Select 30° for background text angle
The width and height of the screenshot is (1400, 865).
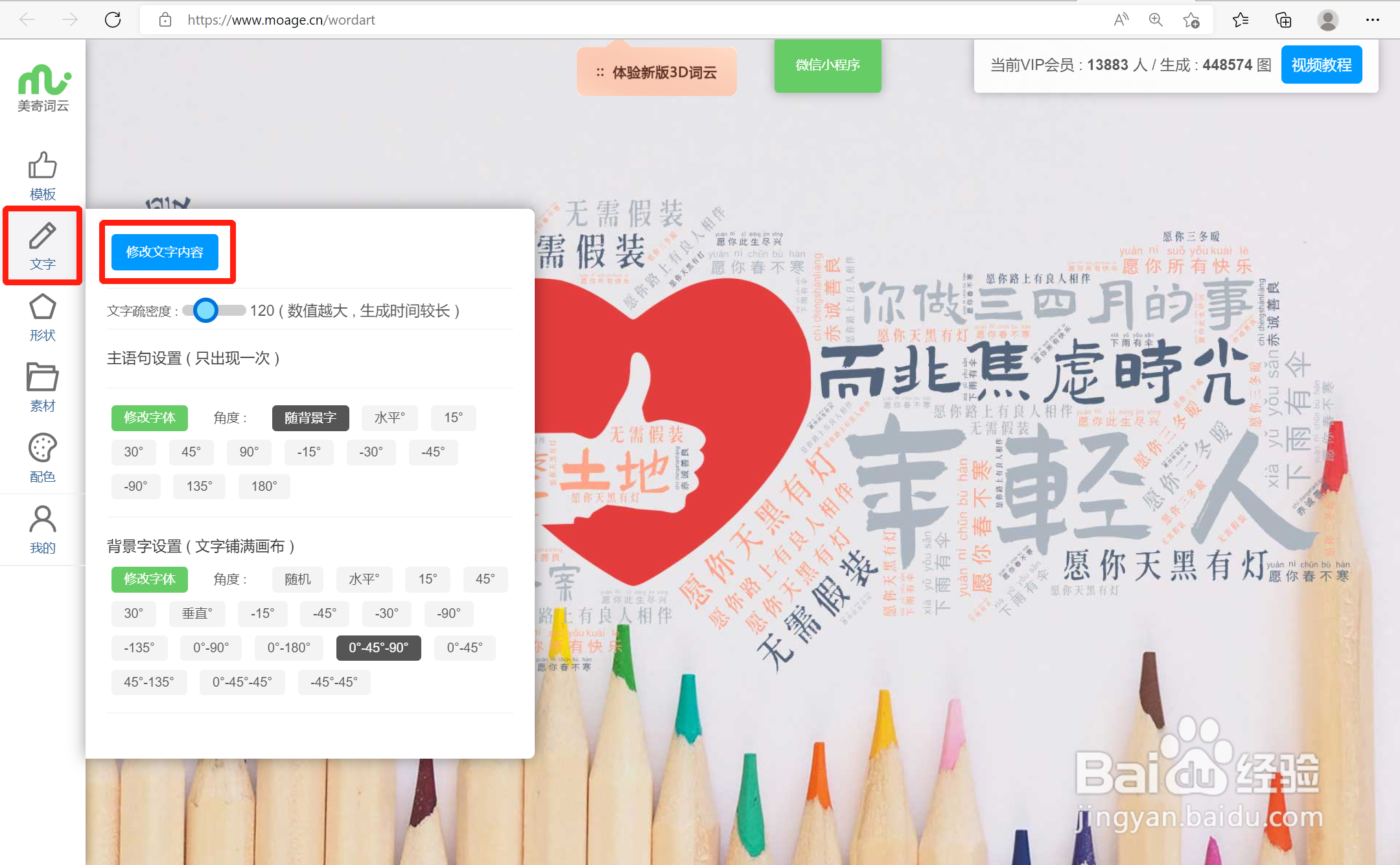(x=134, y=613)
